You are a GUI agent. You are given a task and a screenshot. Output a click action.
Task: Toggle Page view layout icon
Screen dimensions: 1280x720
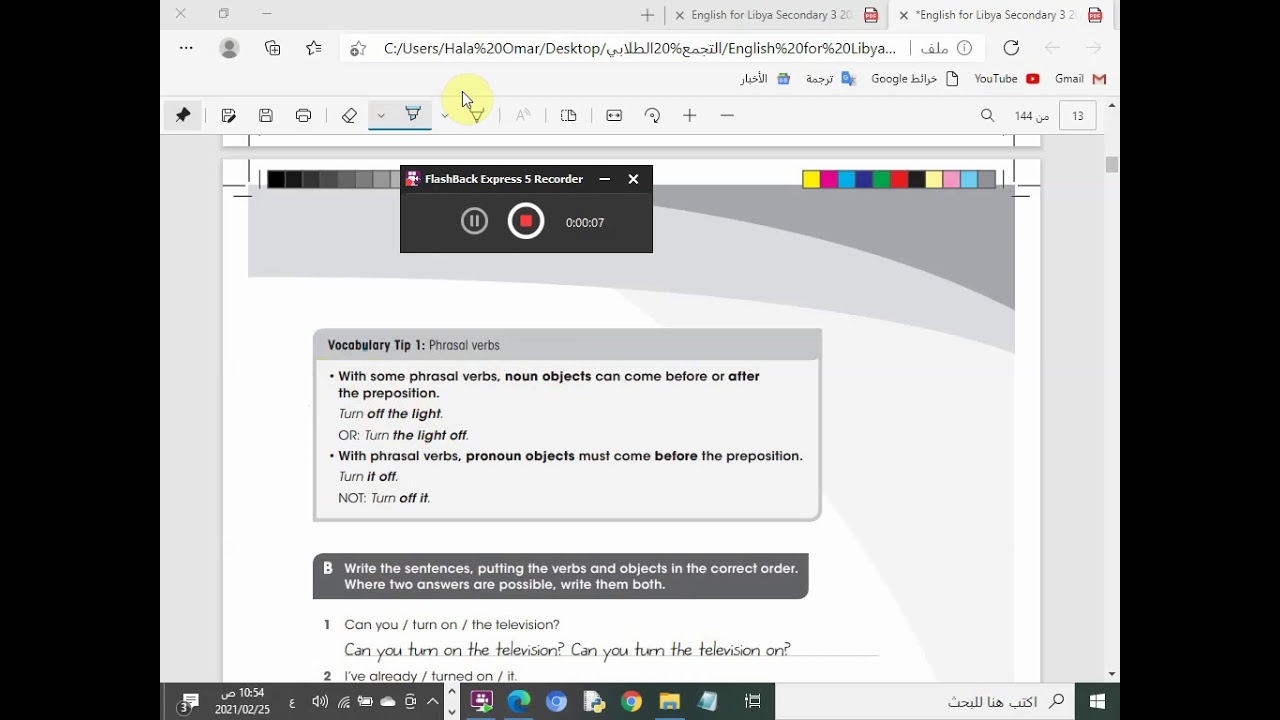pos(569,116)
